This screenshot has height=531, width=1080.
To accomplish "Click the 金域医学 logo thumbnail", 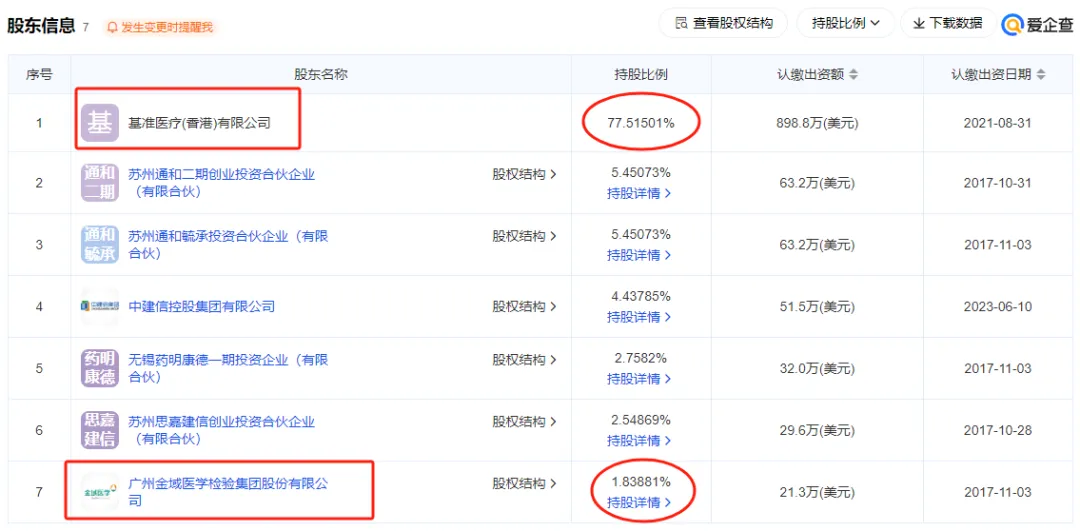I will point(100,492).
